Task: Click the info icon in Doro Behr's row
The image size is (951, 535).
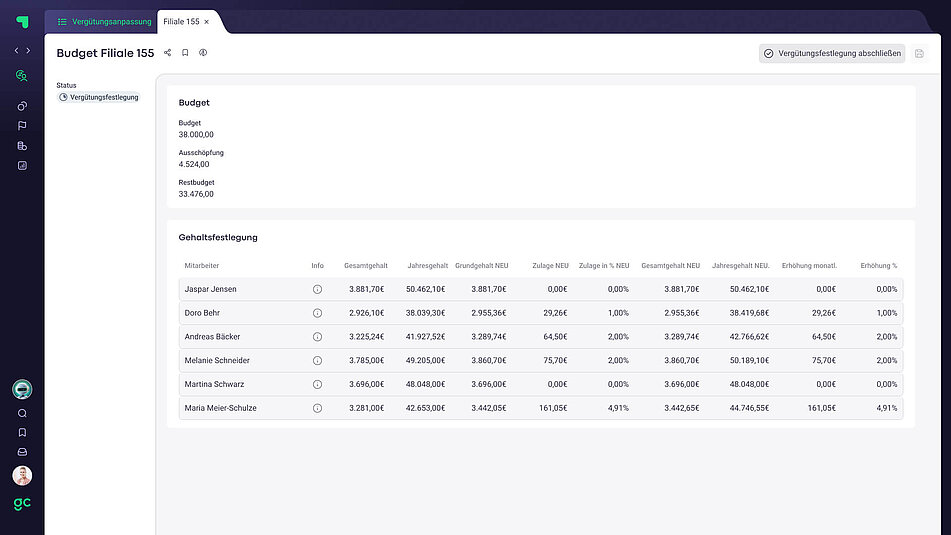Action: coord(317,313)
